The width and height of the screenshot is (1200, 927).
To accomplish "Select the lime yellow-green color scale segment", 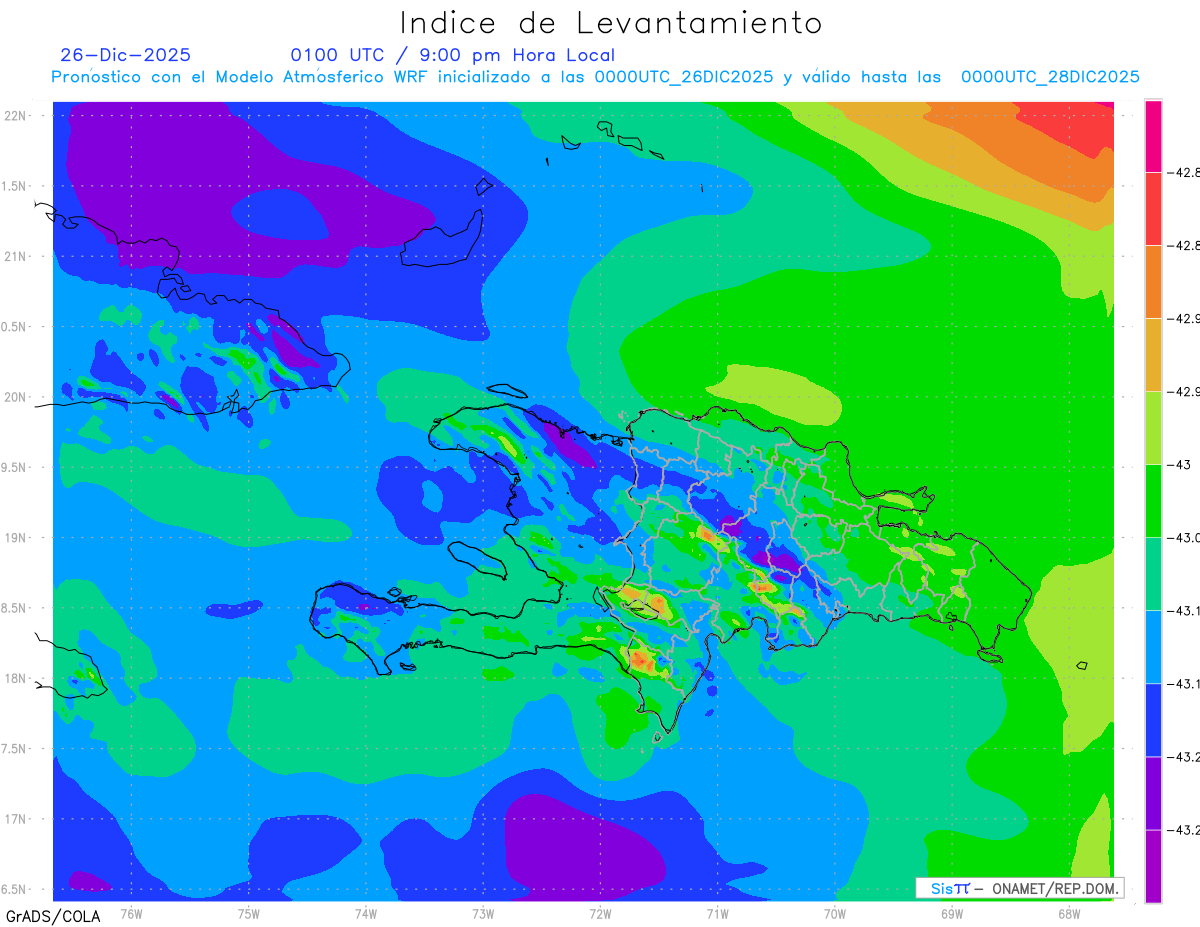I will click(x=1153, y=427).
